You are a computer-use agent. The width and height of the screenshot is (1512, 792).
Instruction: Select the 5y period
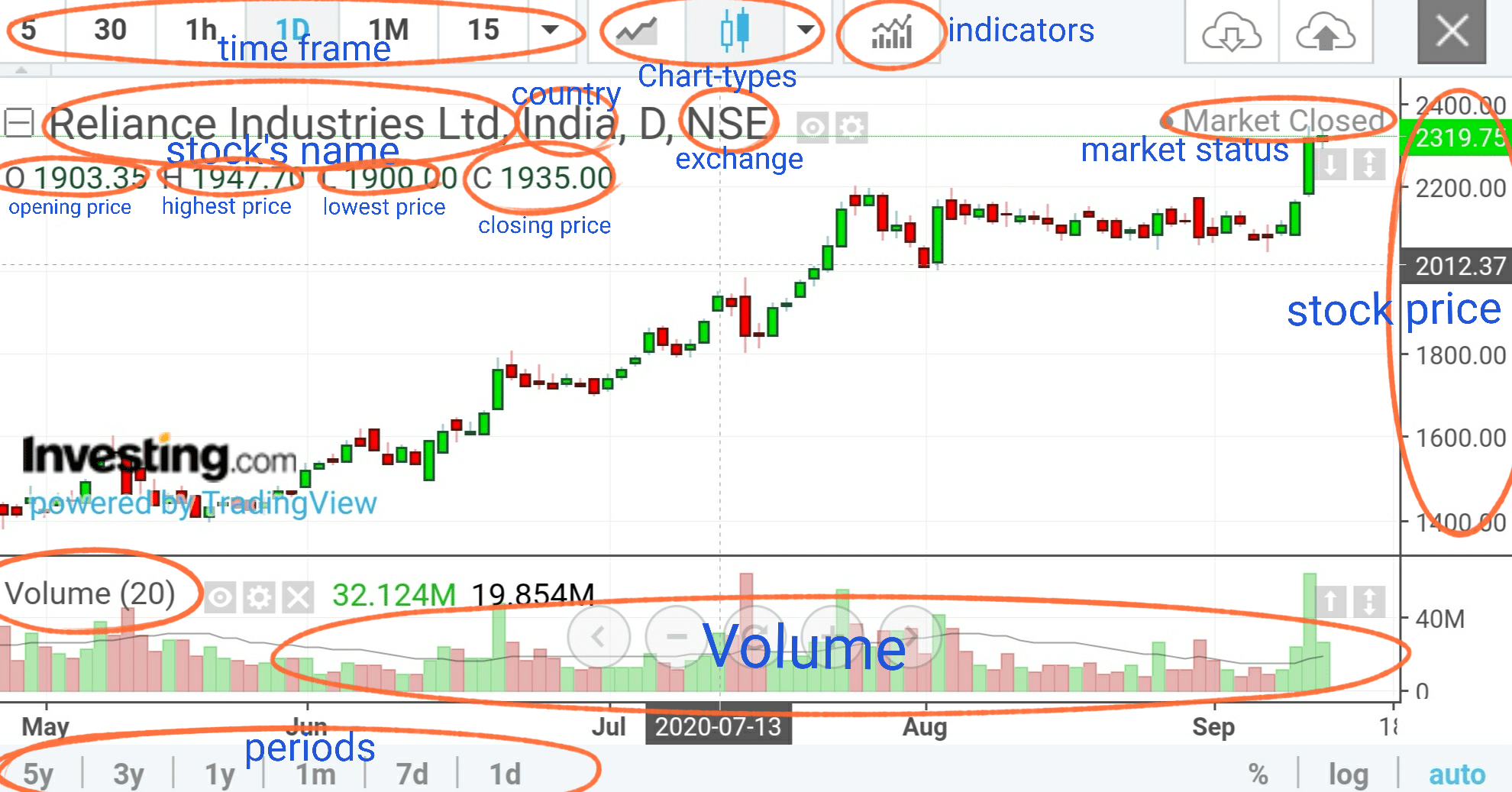pos(38,774)
